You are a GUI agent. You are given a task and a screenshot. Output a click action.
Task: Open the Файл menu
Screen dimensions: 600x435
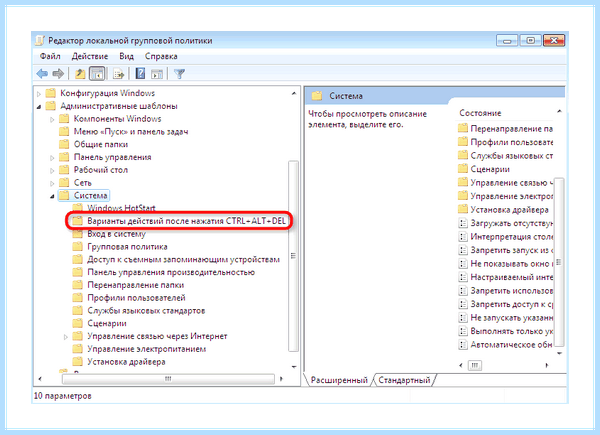point(50,56)
